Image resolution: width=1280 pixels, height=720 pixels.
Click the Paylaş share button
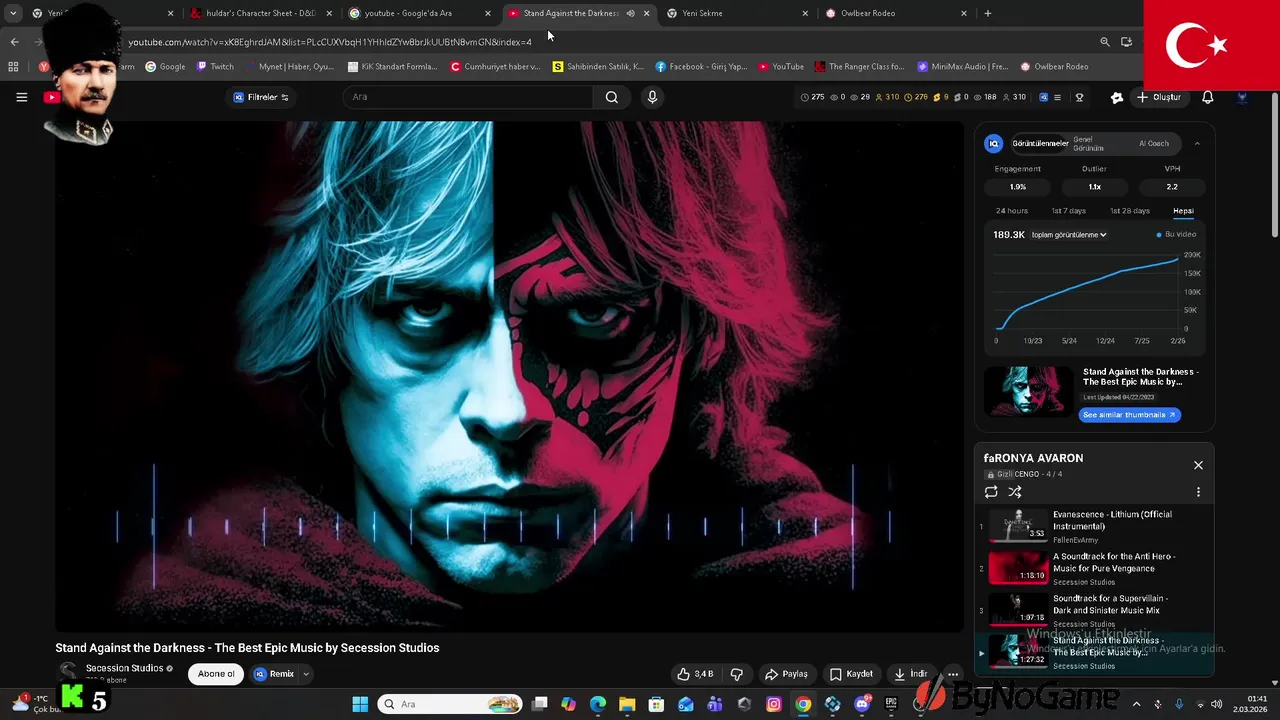786,674
